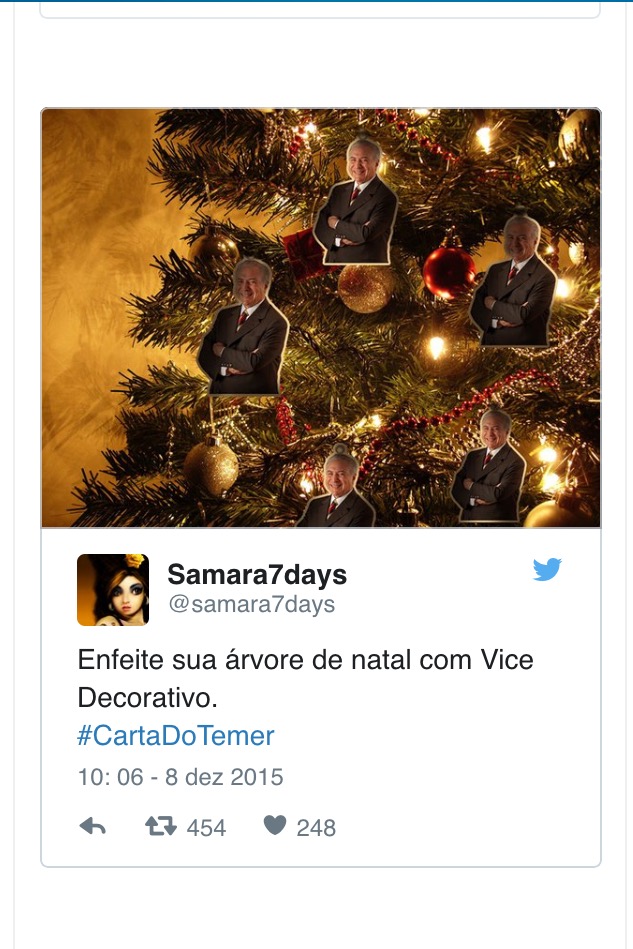Open the #CartaDoTemer hashtag
633x949 pixels.
tap(175, 736)
